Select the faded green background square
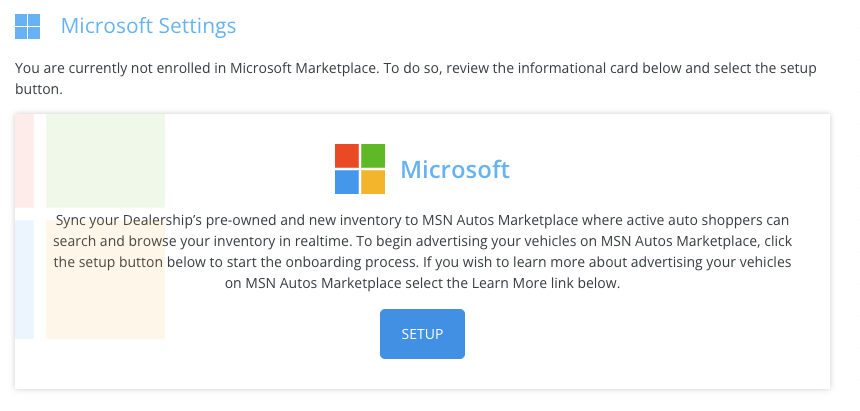This screenshot has height=411, width=860. [x=105, y=161]
